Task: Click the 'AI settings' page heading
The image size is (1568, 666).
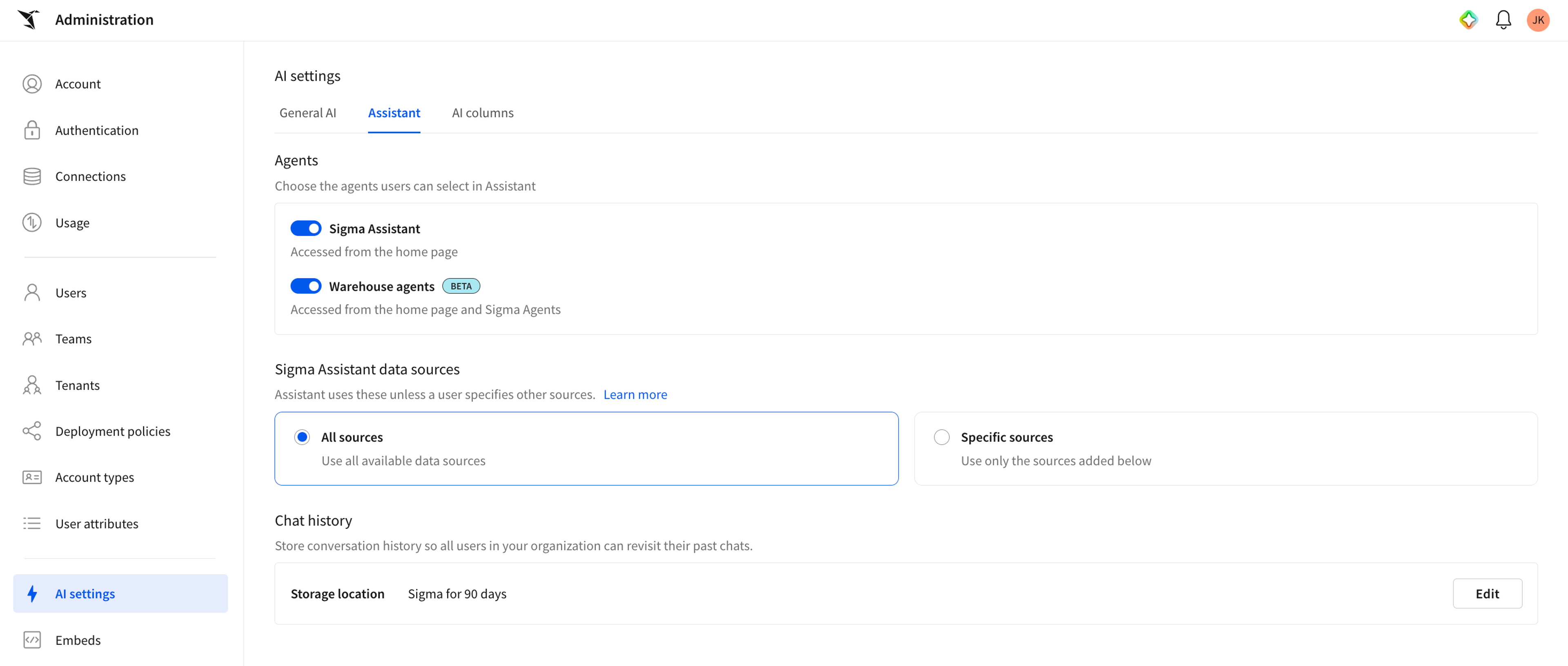Action: [x=307, y=76]
